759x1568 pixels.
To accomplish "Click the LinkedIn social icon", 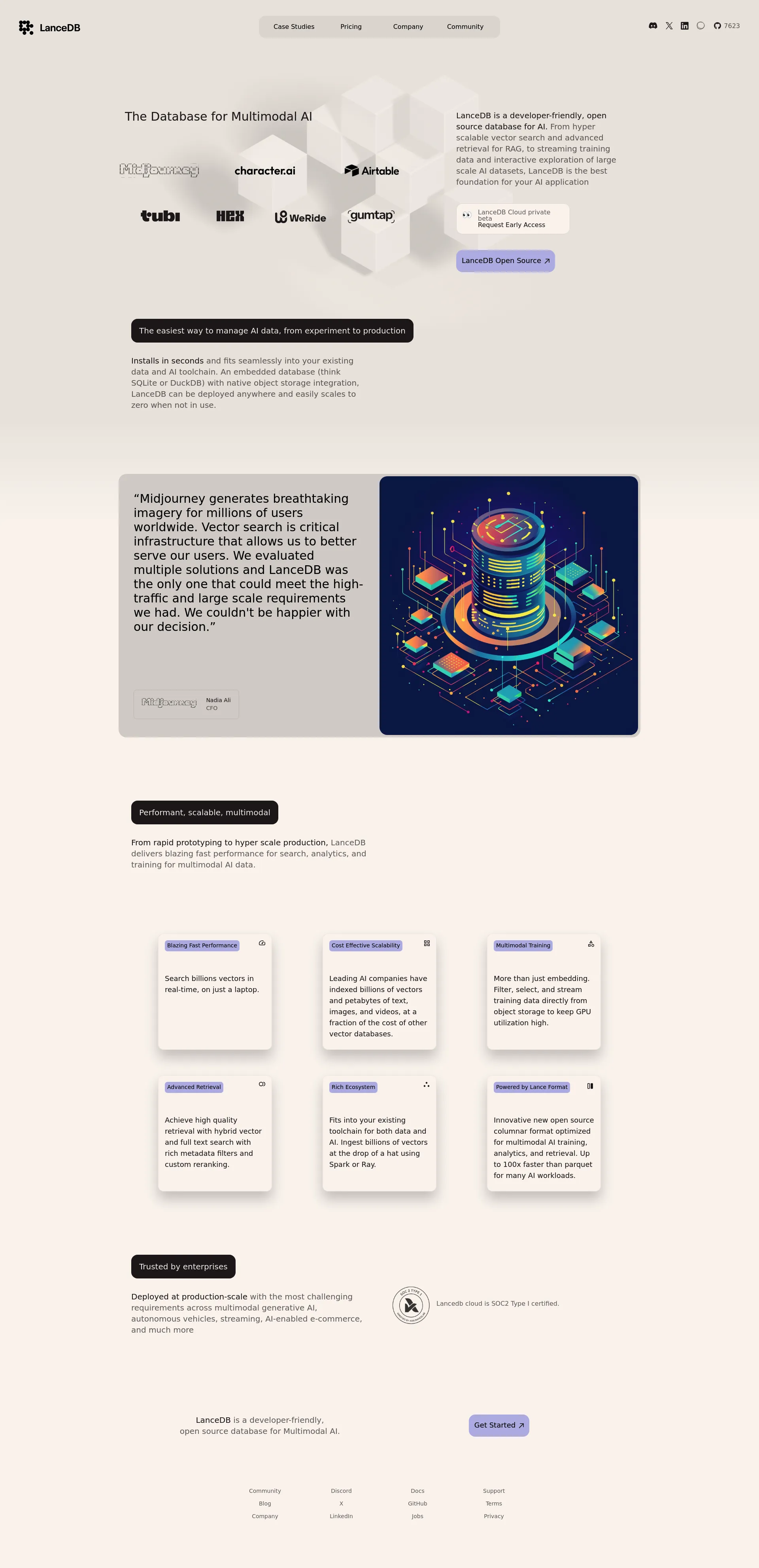I will pyautogui.click(x=684, y=26).
